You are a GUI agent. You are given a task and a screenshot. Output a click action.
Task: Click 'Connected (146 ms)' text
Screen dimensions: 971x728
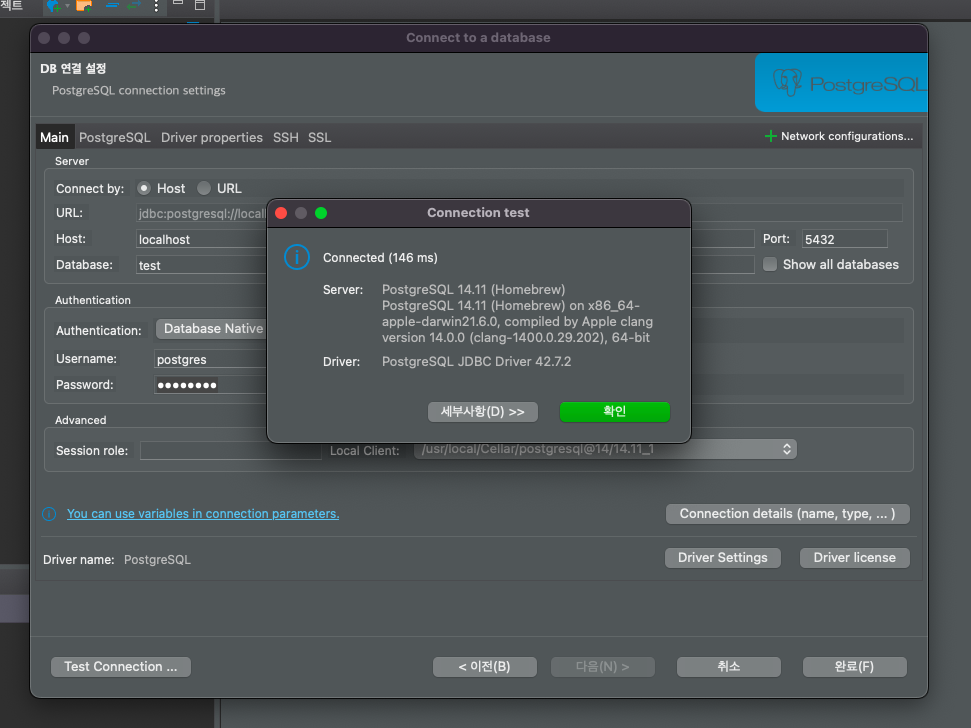380,258
